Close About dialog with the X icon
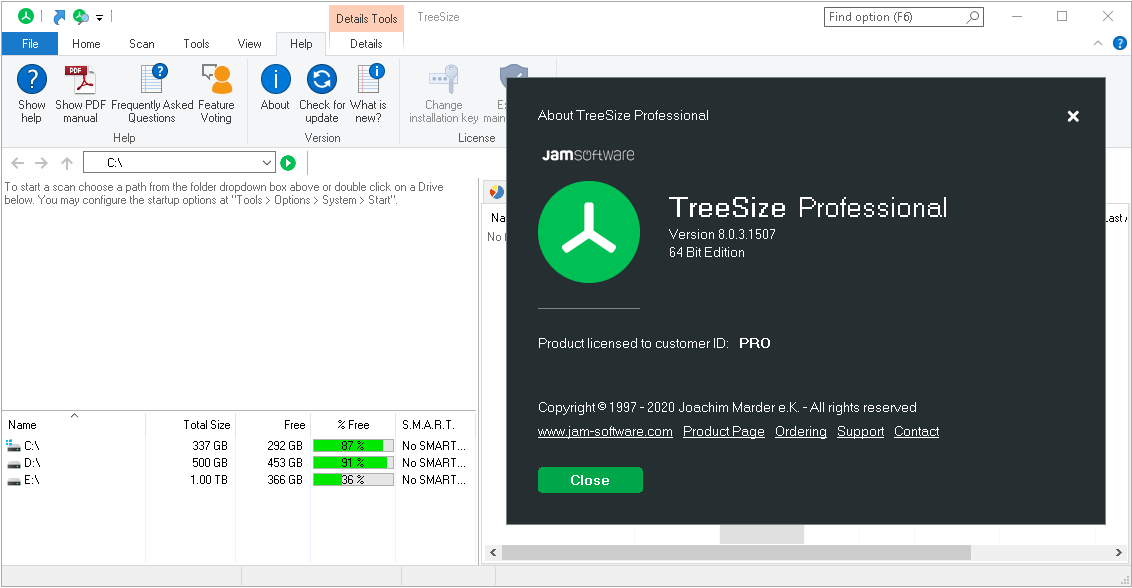 (x=1073, y=116)
